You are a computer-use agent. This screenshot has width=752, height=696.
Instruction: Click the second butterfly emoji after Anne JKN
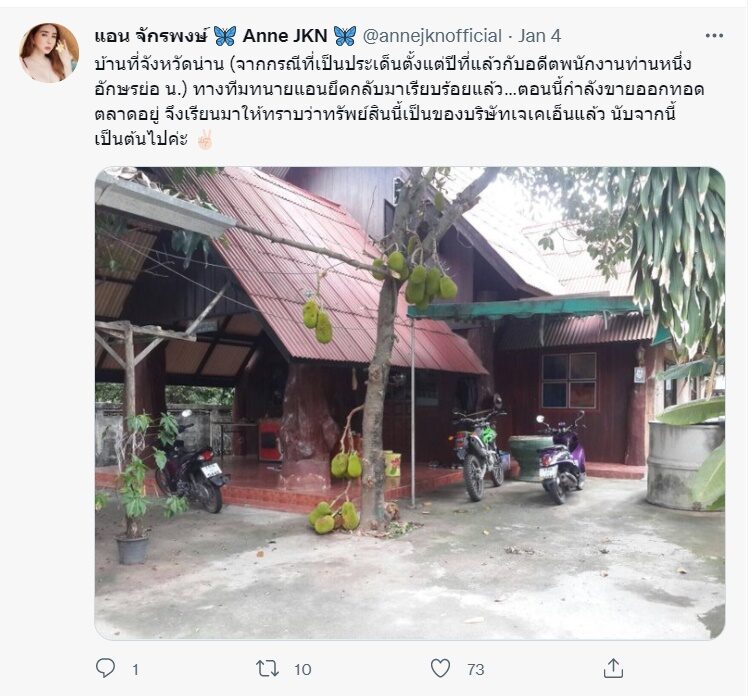[x=345, y=36]
